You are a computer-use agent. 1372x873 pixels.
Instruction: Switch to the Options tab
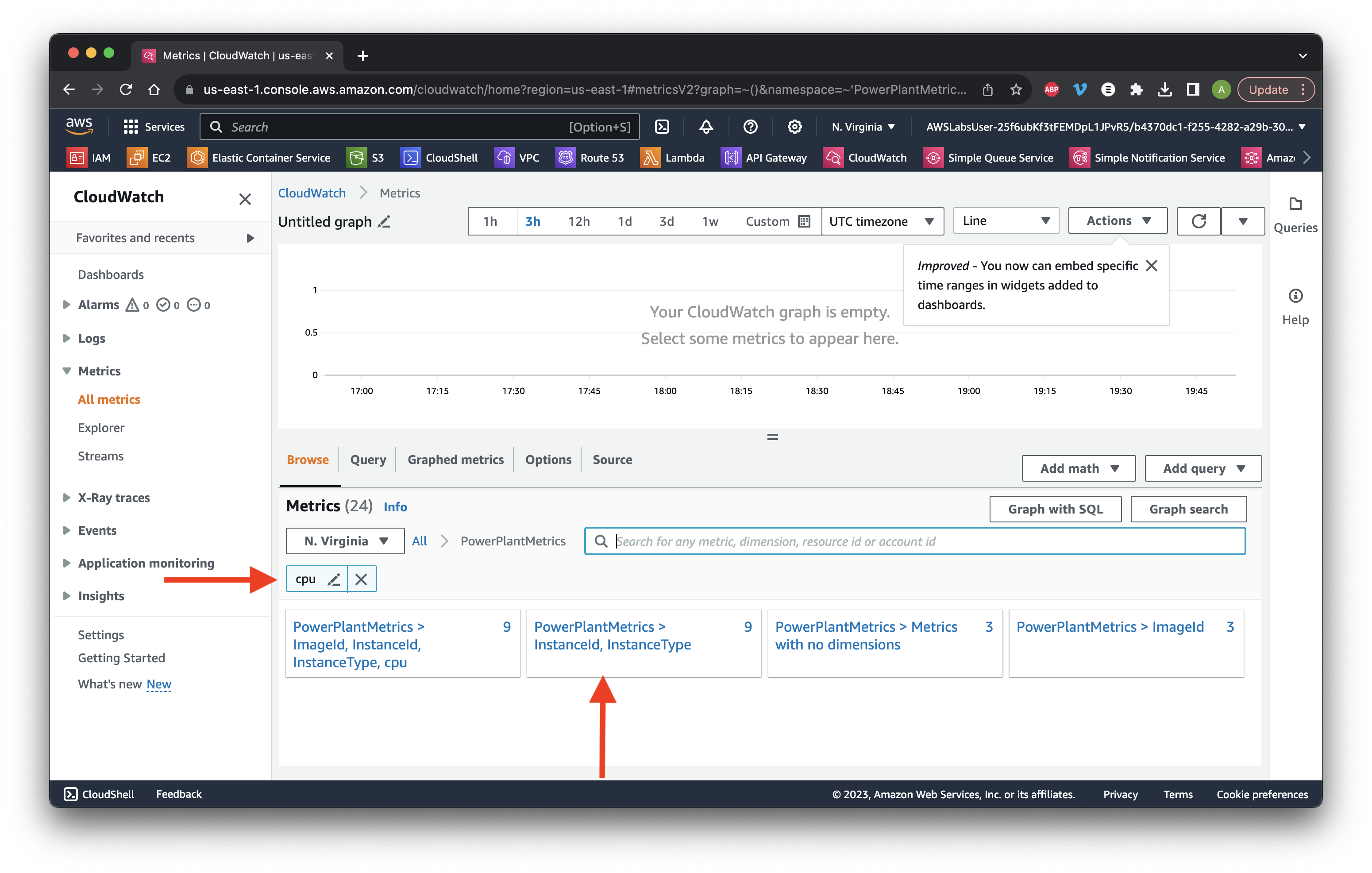coord(548,459)
